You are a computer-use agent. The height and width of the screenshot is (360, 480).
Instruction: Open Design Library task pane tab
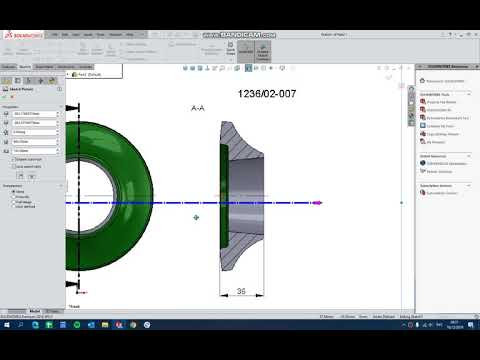[411, 96]
